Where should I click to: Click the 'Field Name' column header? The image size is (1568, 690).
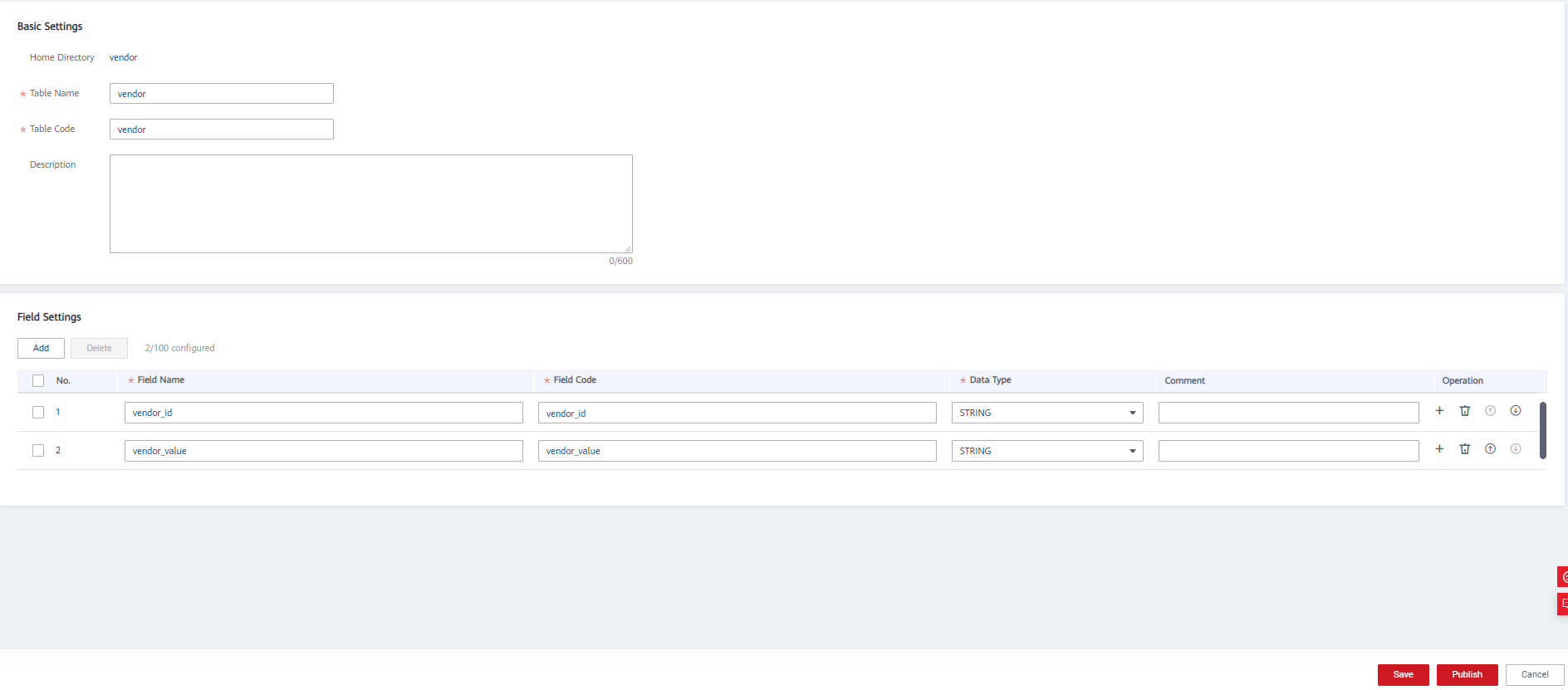161,380
